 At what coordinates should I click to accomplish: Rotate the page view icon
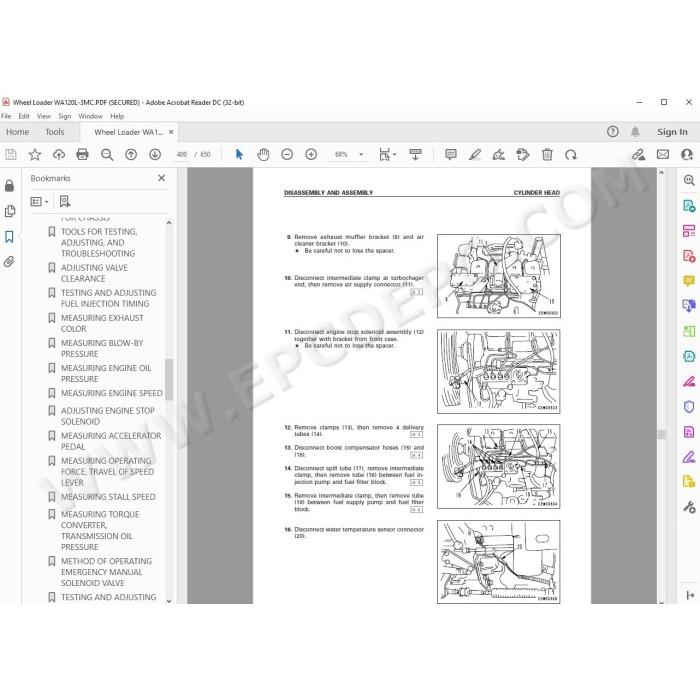(571, 154)
